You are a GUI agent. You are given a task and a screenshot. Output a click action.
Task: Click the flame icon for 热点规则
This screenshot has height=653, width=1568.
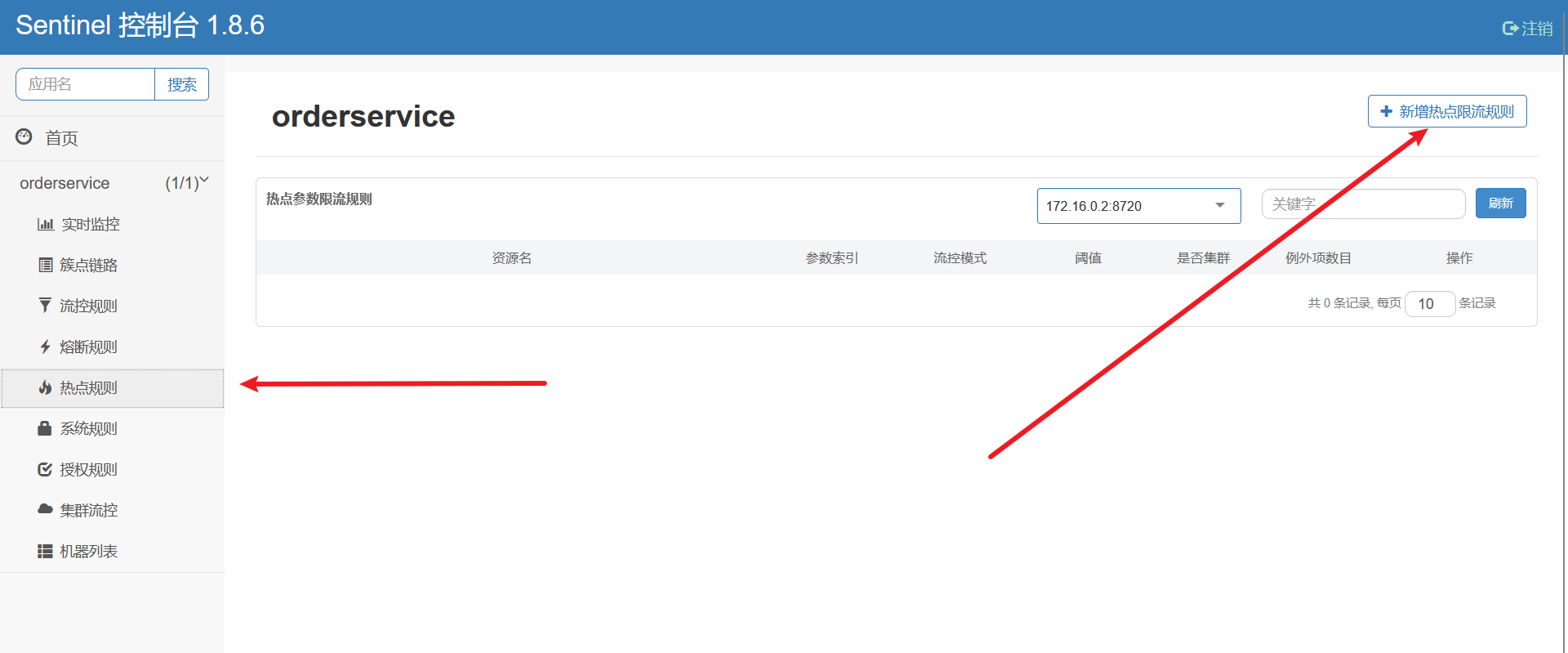click(45, 387)
